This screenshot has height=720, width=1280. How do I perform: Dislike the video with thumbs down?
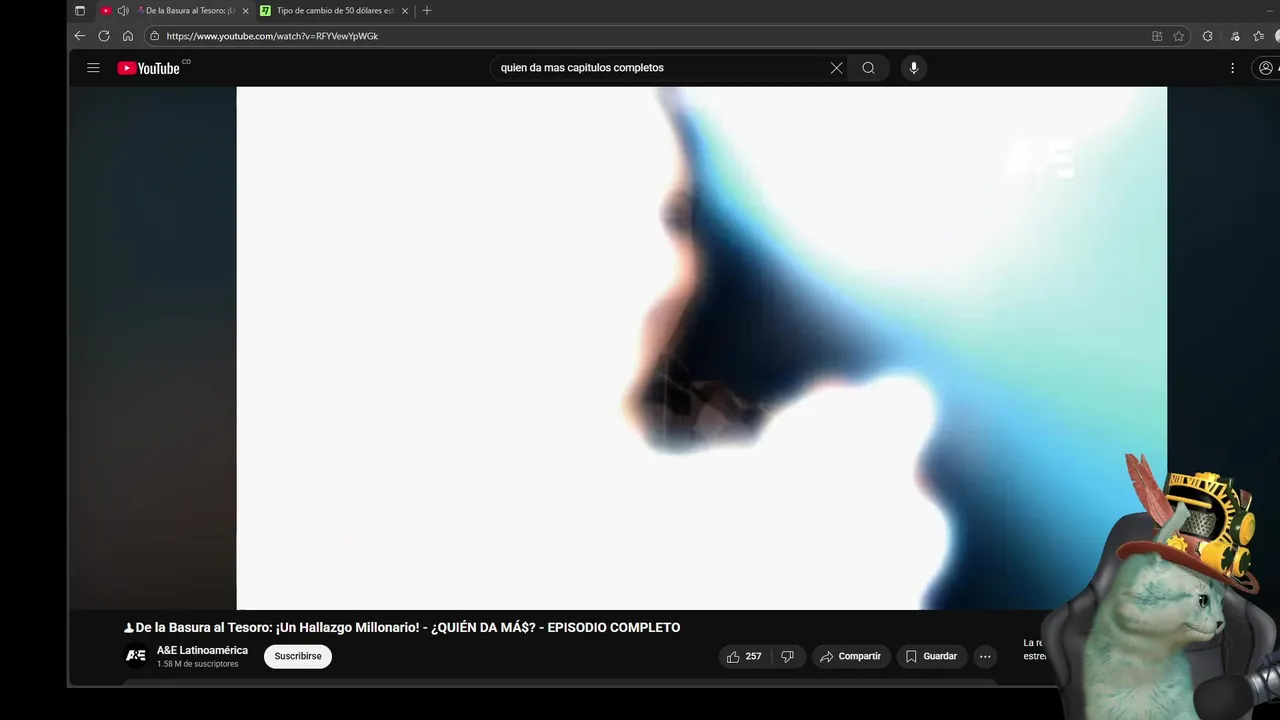[x=788, y=657]
